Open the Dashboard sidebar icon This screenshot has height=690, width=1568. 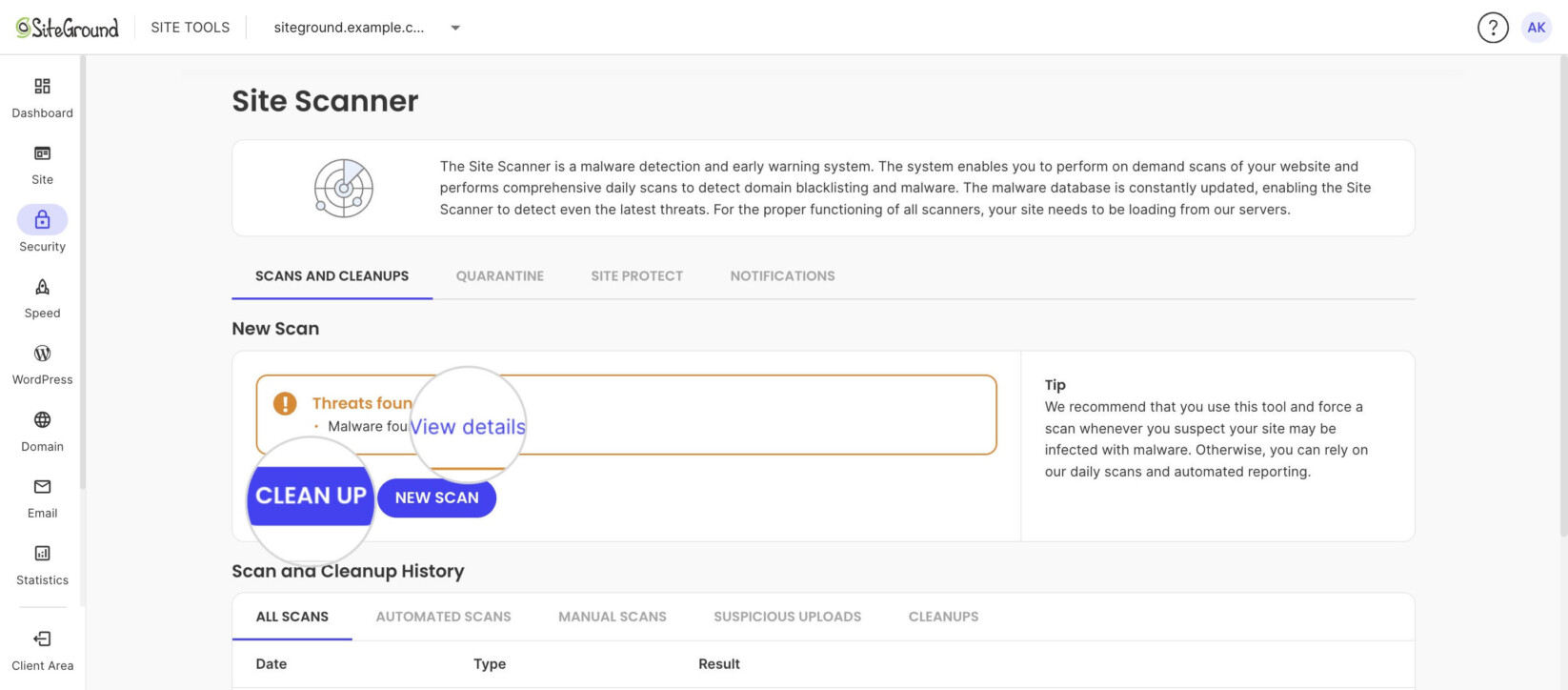pyautogui.click(x=42, y=87)
